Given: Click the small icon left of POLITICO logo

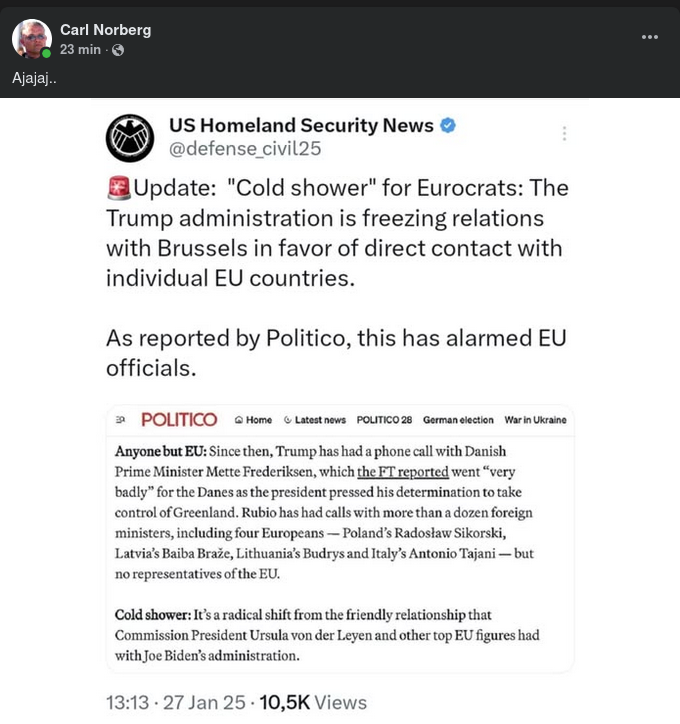Looking at the screenshot, I should pos(121,420).
